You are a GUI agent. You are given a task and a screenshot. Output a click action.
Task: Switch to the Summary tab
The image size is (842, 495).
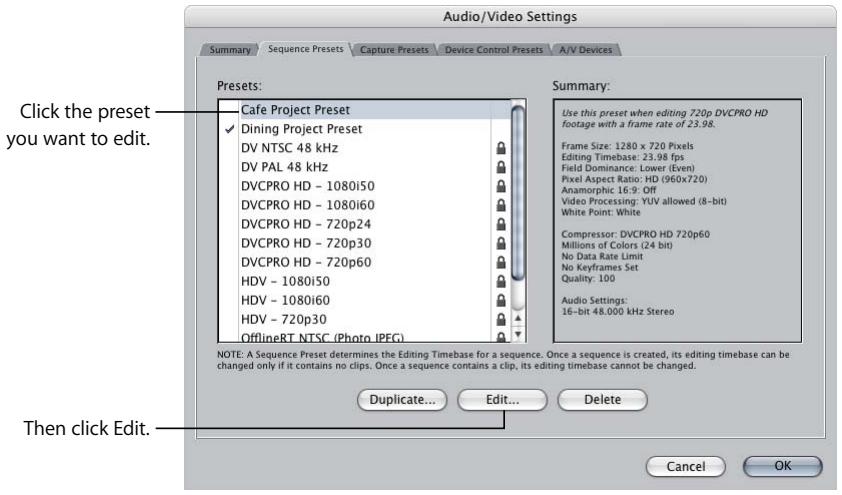click(x=230, y=50)
